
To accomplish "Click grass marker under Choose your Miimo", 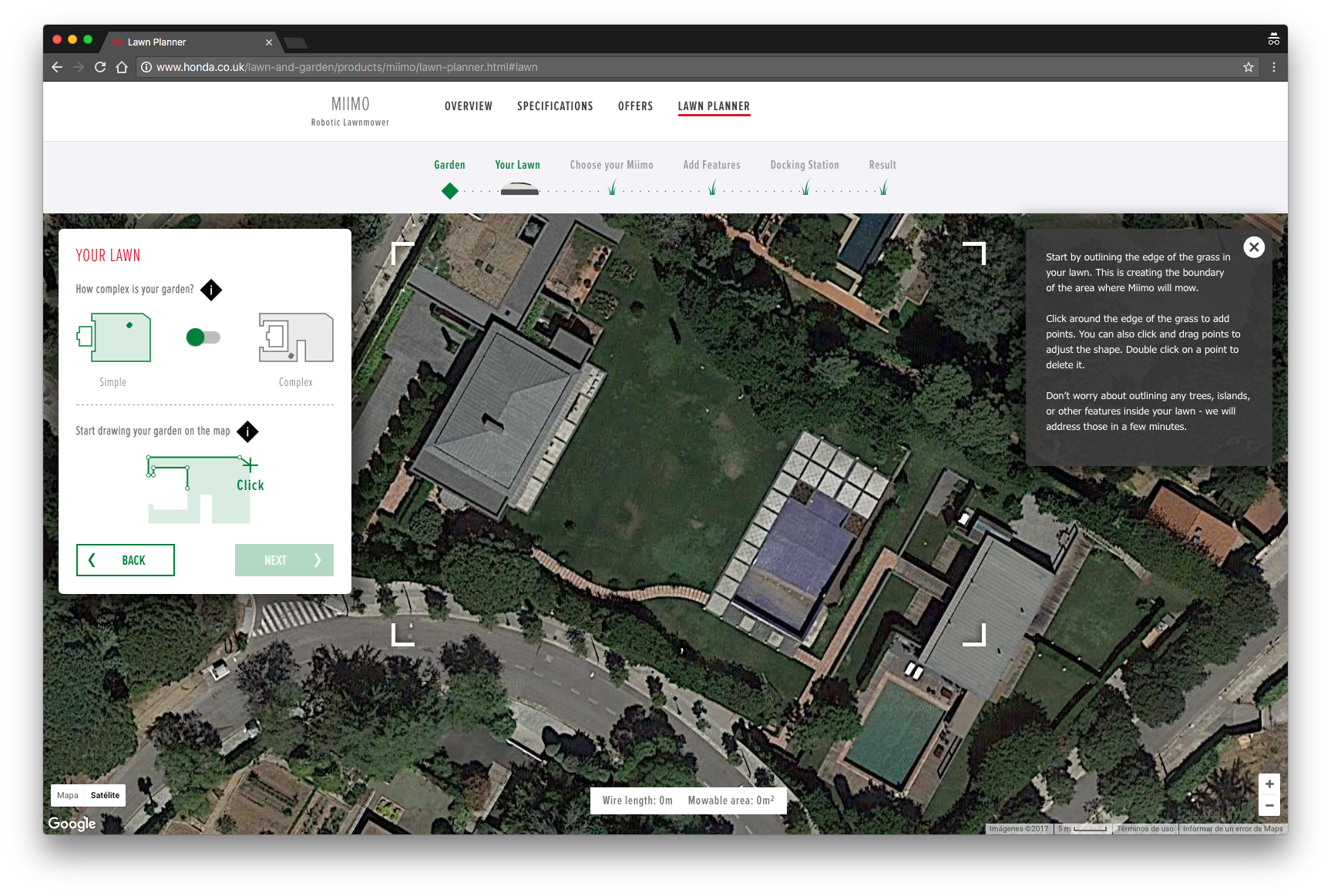I will [613, 187].
